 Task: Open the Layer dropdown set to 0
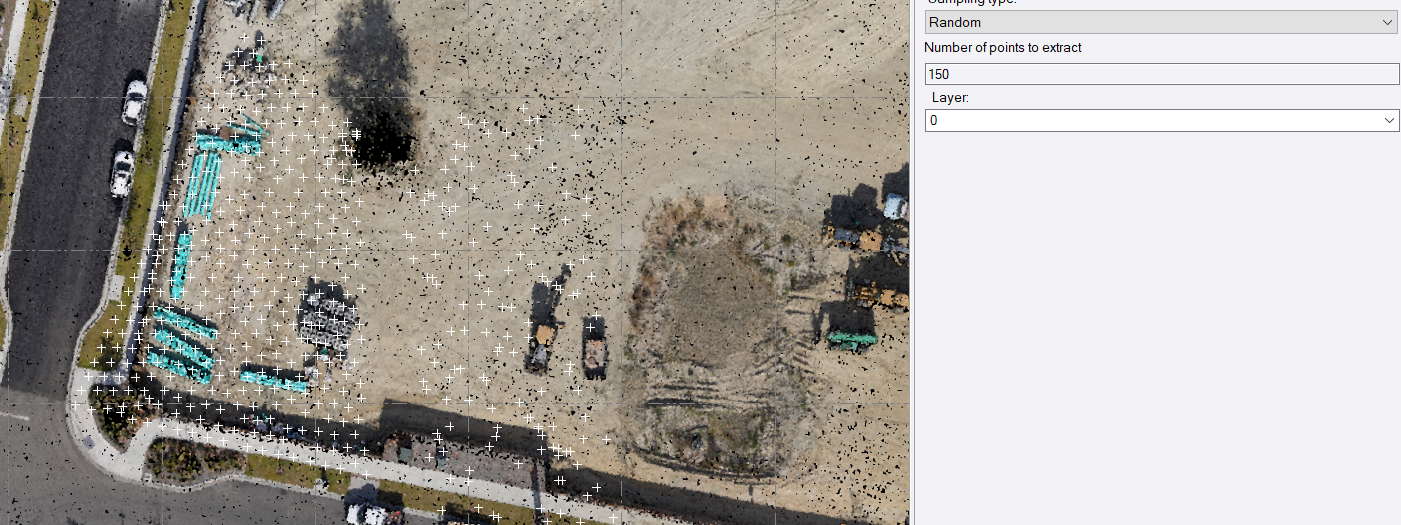click(1160, 120)
